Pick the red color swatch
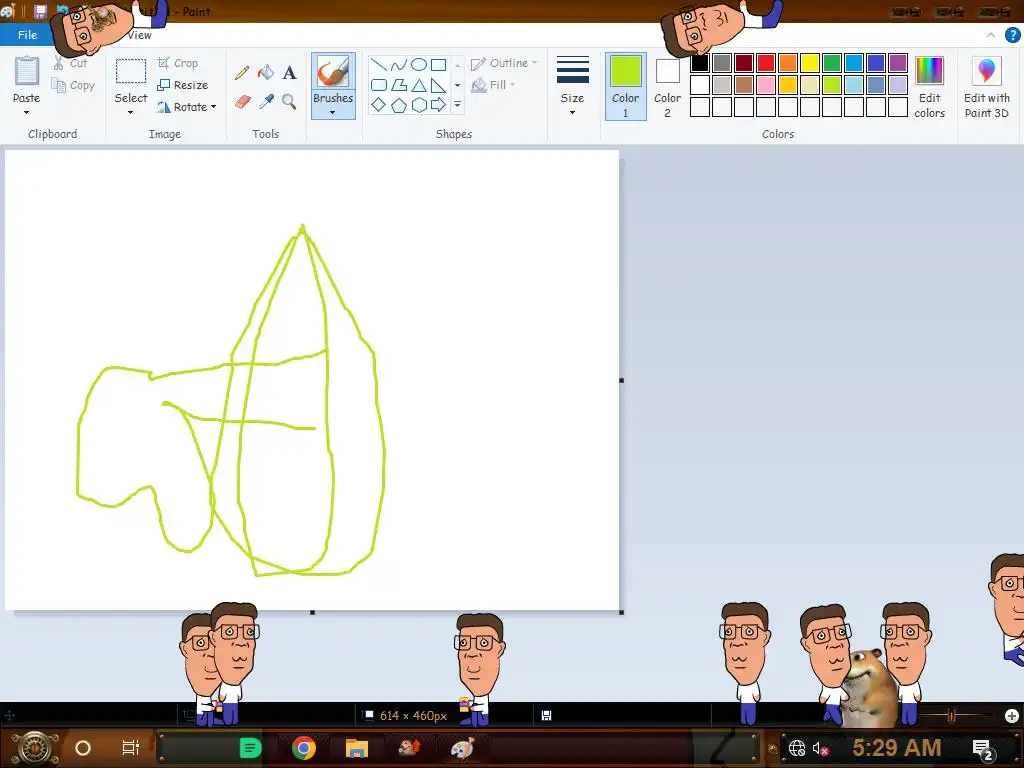1024x768 pixels. click(x=765, y=63)
